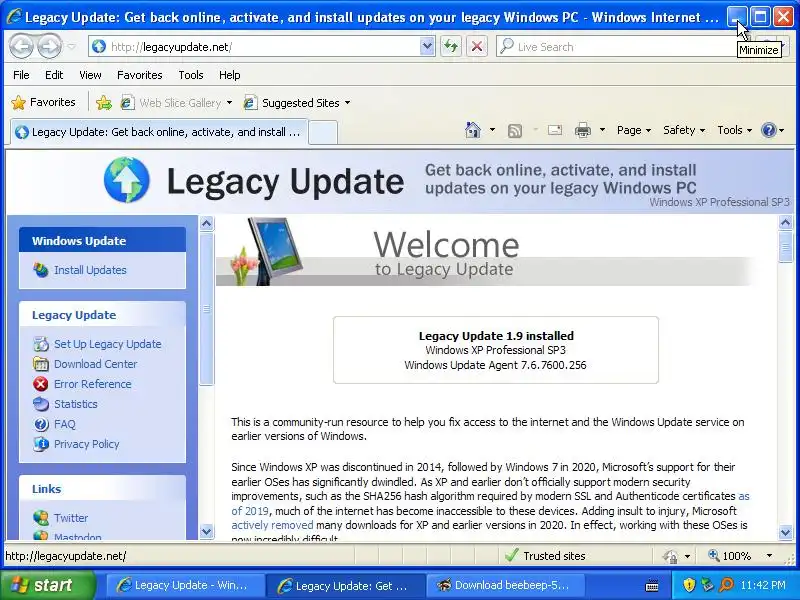The width and height of the screenshot is (800, 600).
Task: Click the orange magnifier tray icon
Action: (x=725, y=585)
